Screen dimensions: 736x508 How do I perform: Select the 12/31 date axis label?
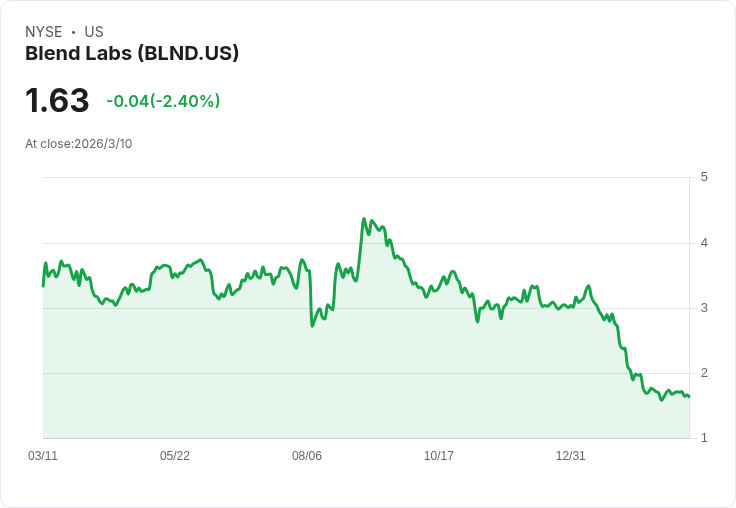pyautogui.click(x=571, y=456)
